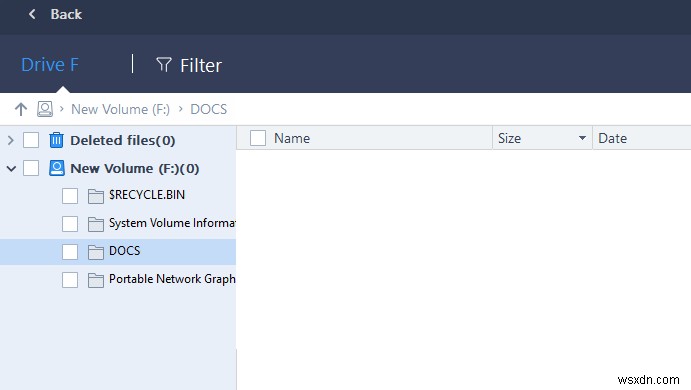Sort by the Size column header
Viewport: 691px width, 390px height.
[509, 138]
